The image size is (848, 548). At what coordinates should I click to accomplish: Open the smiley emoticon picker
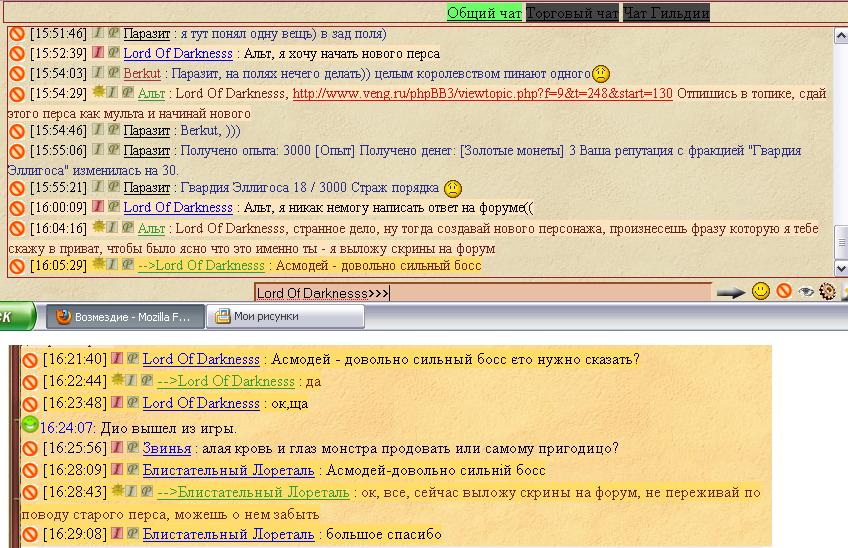(761, 291)
